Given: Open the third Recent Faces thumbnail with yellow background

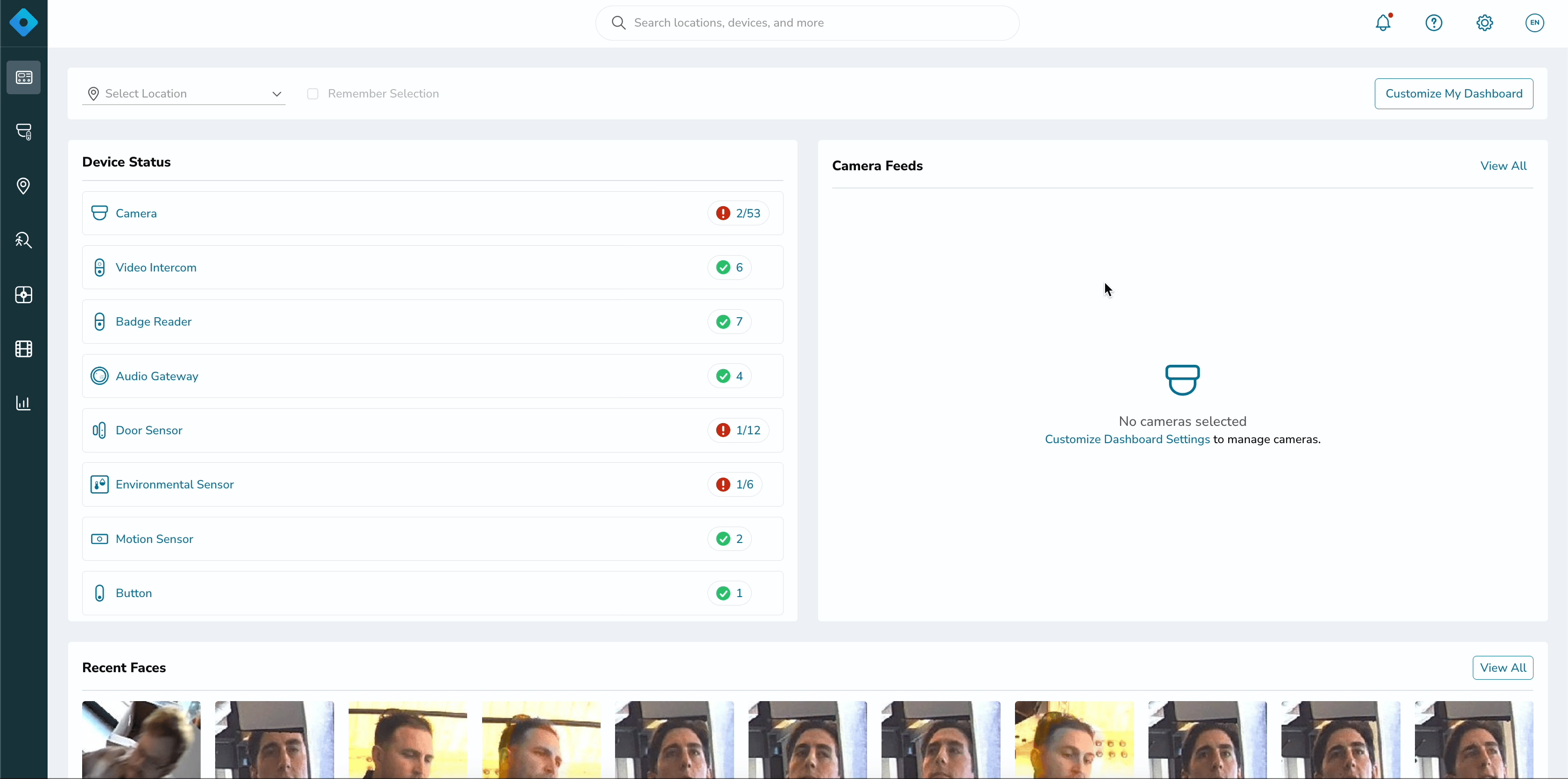Looking at the screenshot, I should pyautogui.click(x=408, y=739).
